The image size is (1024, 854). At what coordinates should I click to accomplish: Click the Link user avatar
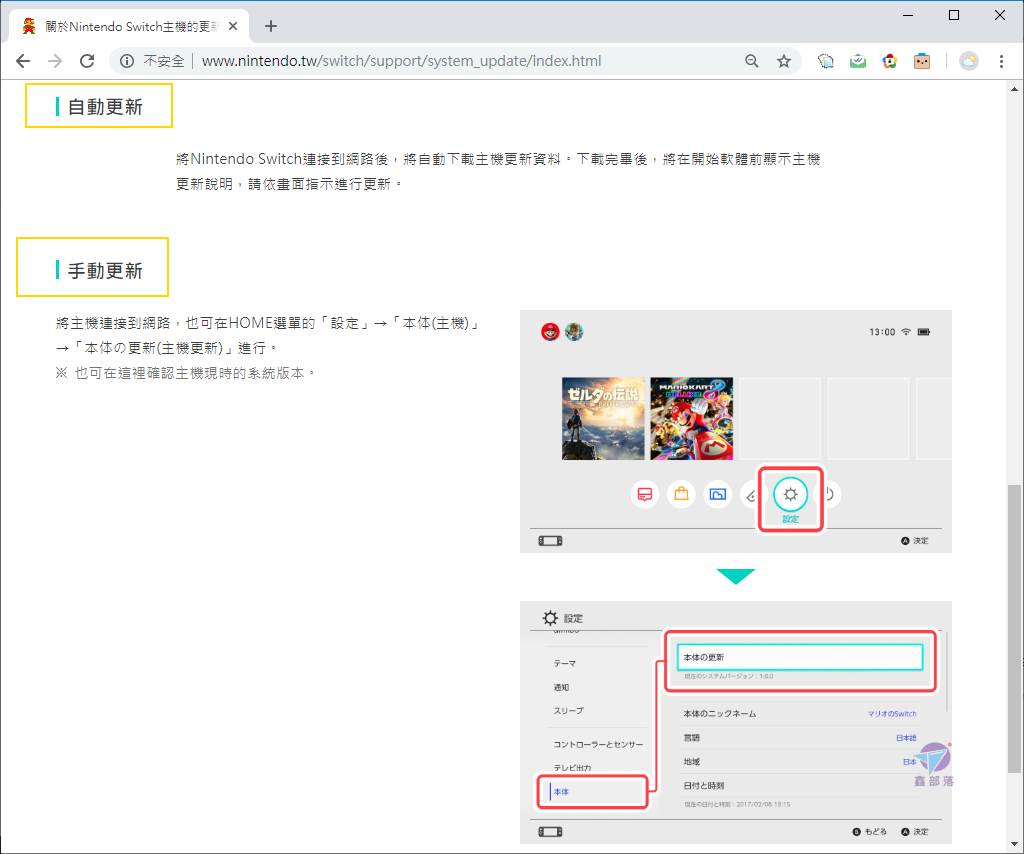point(574,332)
